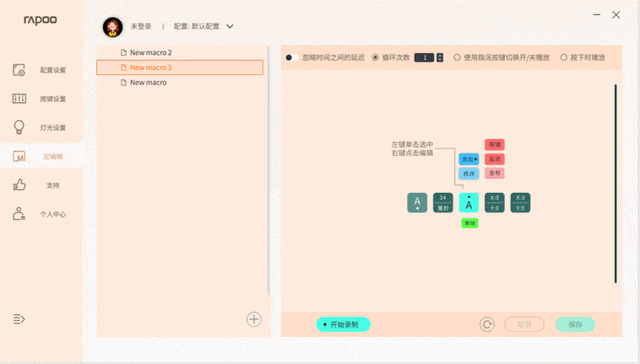Click the 未登录 not-logged-in label
The height and width of the screenshot is (364, 640).
141,27
